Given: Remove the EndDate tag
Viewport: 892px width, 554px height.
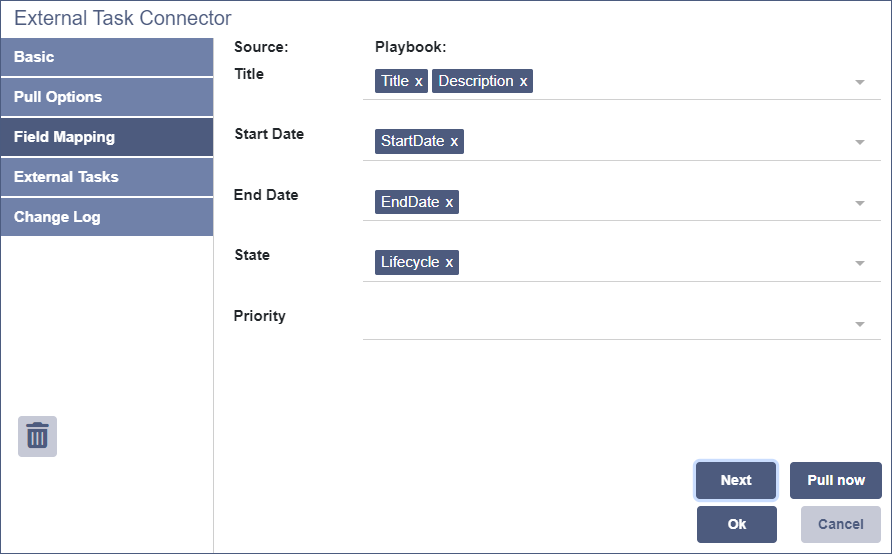Looking at the screenshot, I should (449, 202).
